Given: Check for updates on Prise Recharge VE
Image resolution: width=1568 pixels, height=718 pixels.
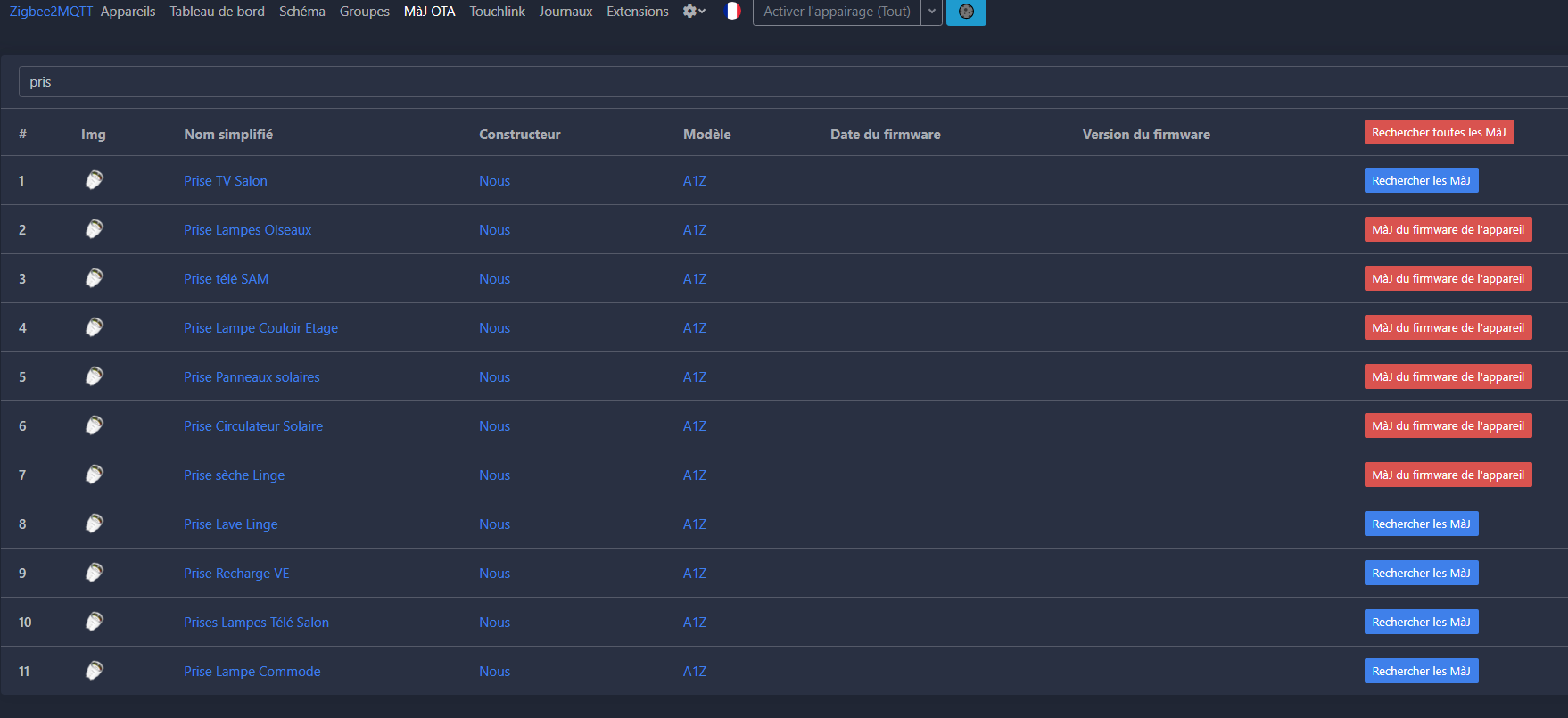Looking at the screenshot, I should pos(1421,573).
